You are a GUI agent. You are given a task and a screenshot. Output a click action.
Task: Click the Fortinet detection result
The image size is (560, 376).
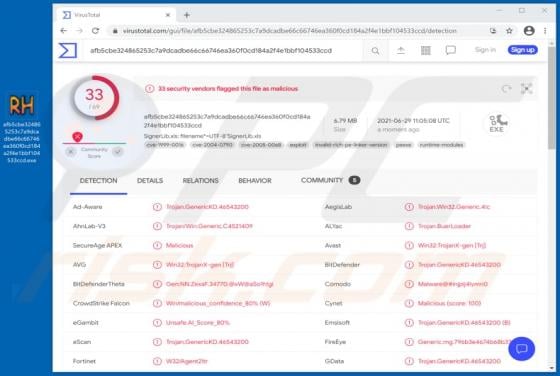pyautogui.click(x=186, y=361)
